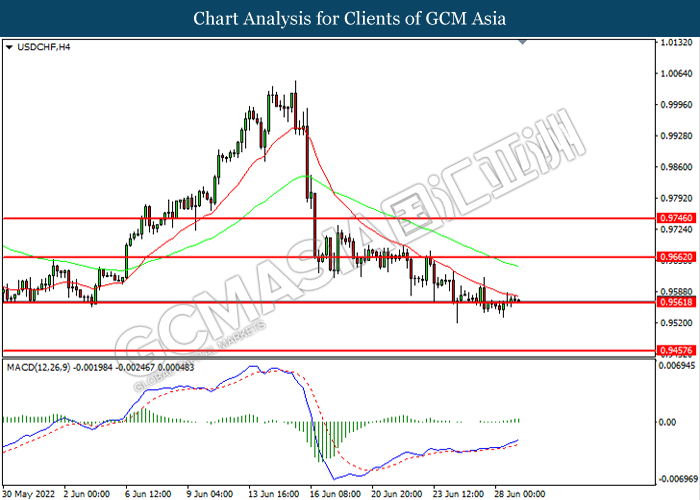
Task: Click the Chart Analysis for Clients header title
Action: (350, 18)
